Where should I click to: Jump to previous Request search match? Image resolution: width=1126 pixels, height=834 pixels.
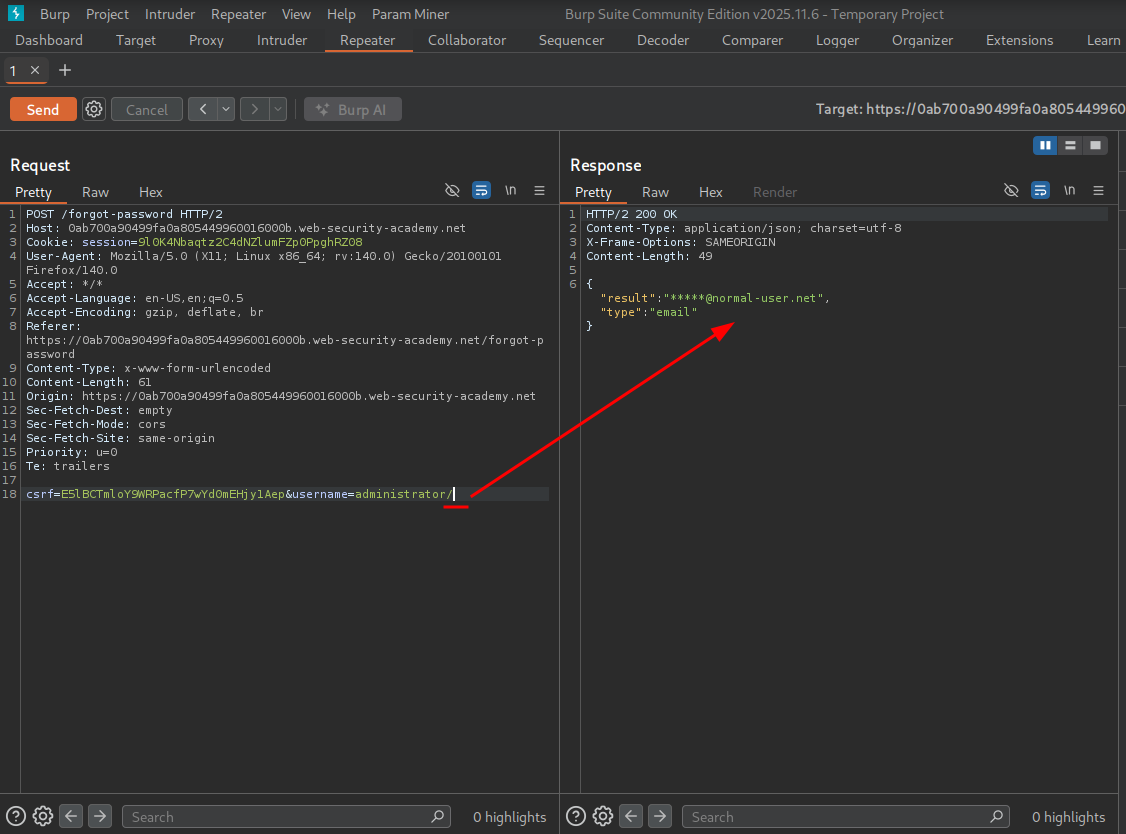click(x=71, y=816)
